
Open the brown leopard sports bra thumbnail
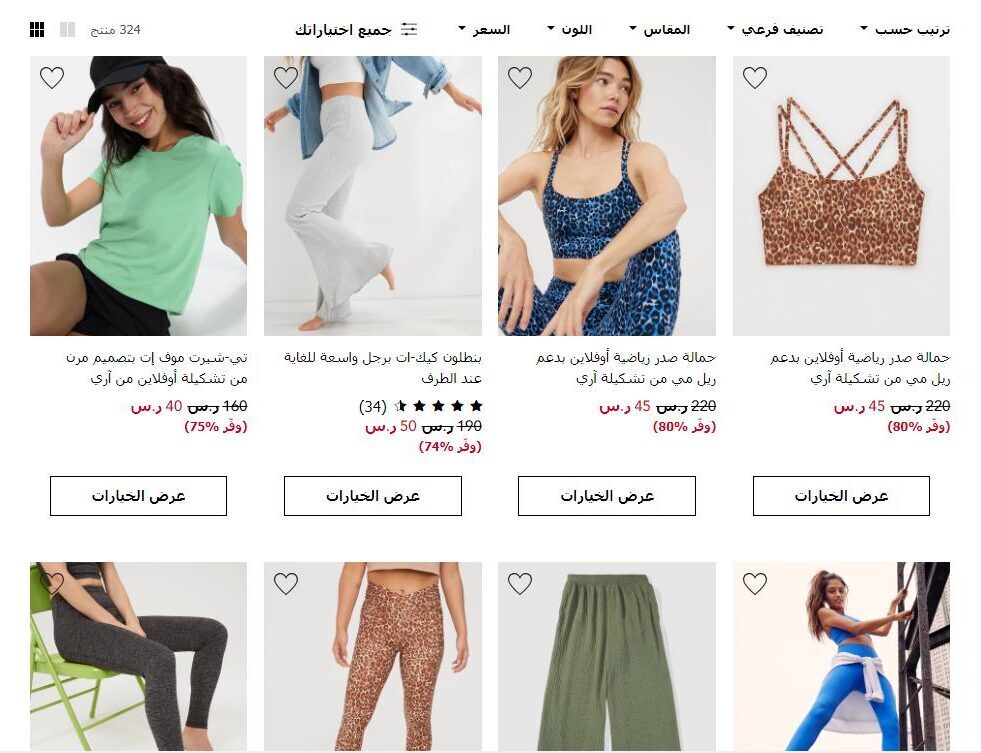click(841, 196)
